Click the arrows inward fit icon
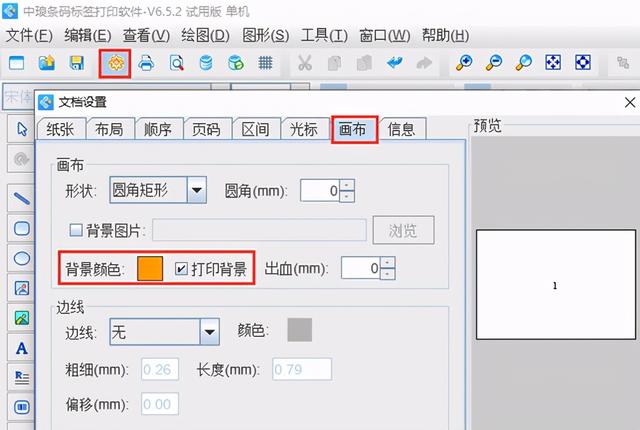 point(583,62)
